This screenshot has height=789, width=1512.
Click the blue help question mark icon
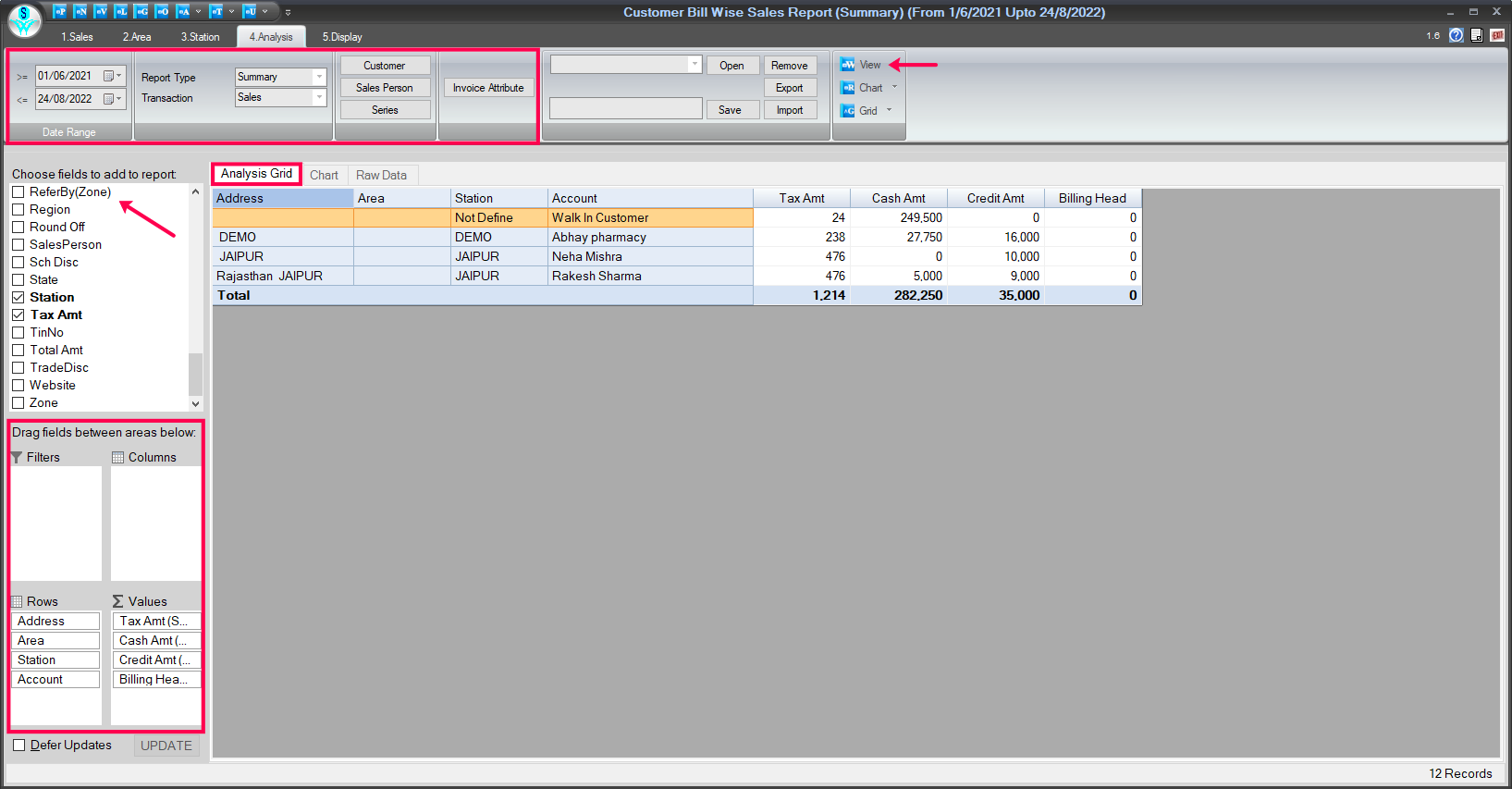pos(1457,35)
